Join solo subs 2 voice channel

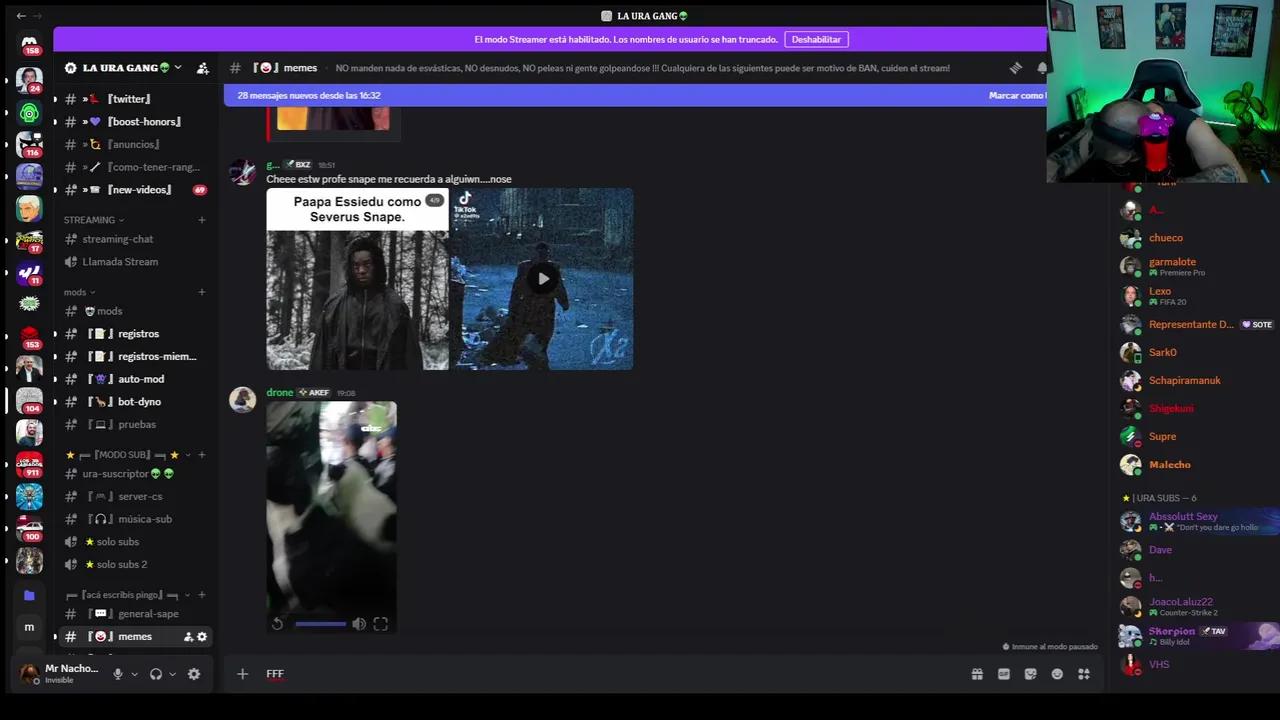click(132, 564)
